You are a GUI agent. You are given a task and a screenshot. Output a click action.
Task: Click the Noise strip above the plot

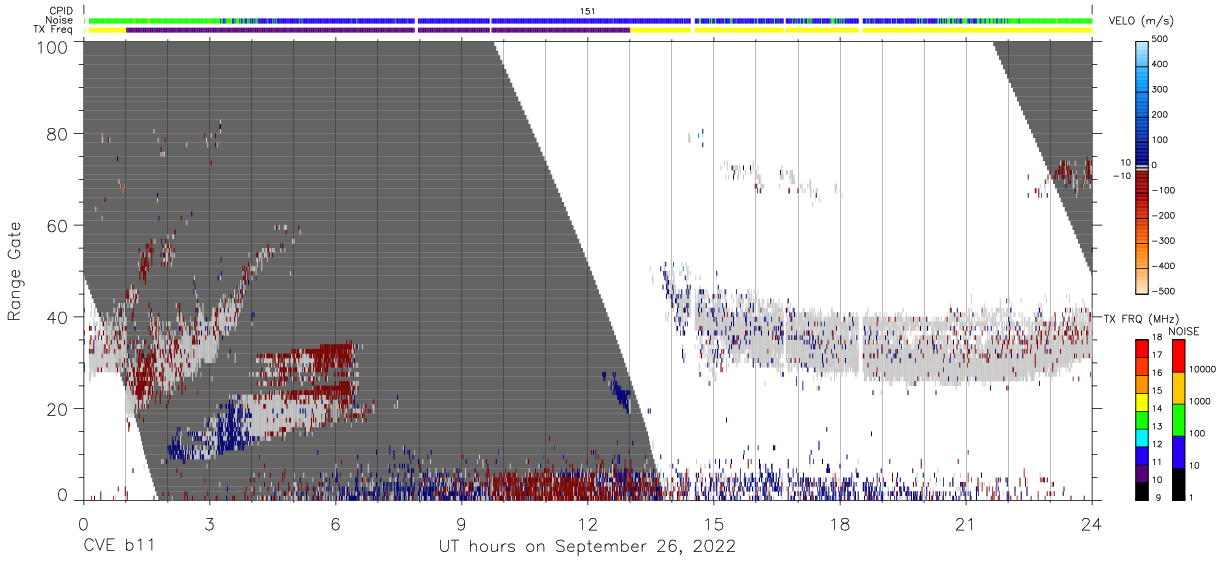[588, 20]
